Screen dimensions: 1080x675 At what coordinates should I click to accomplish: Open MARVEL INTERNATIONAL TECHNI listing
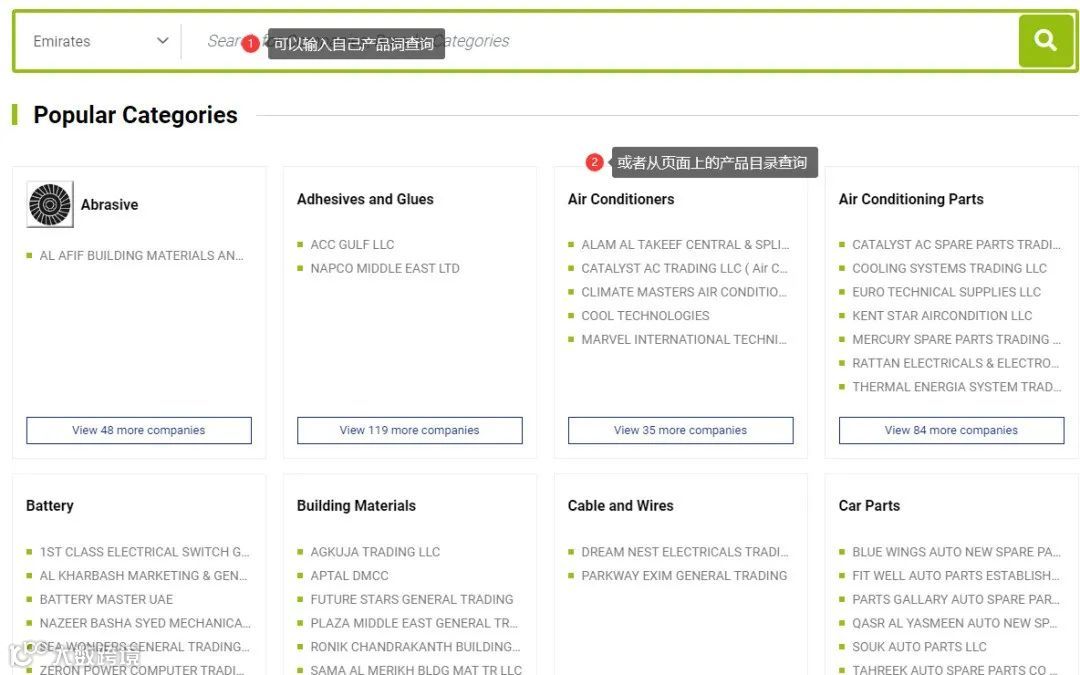pyautogui.click(x=683, y=339)
